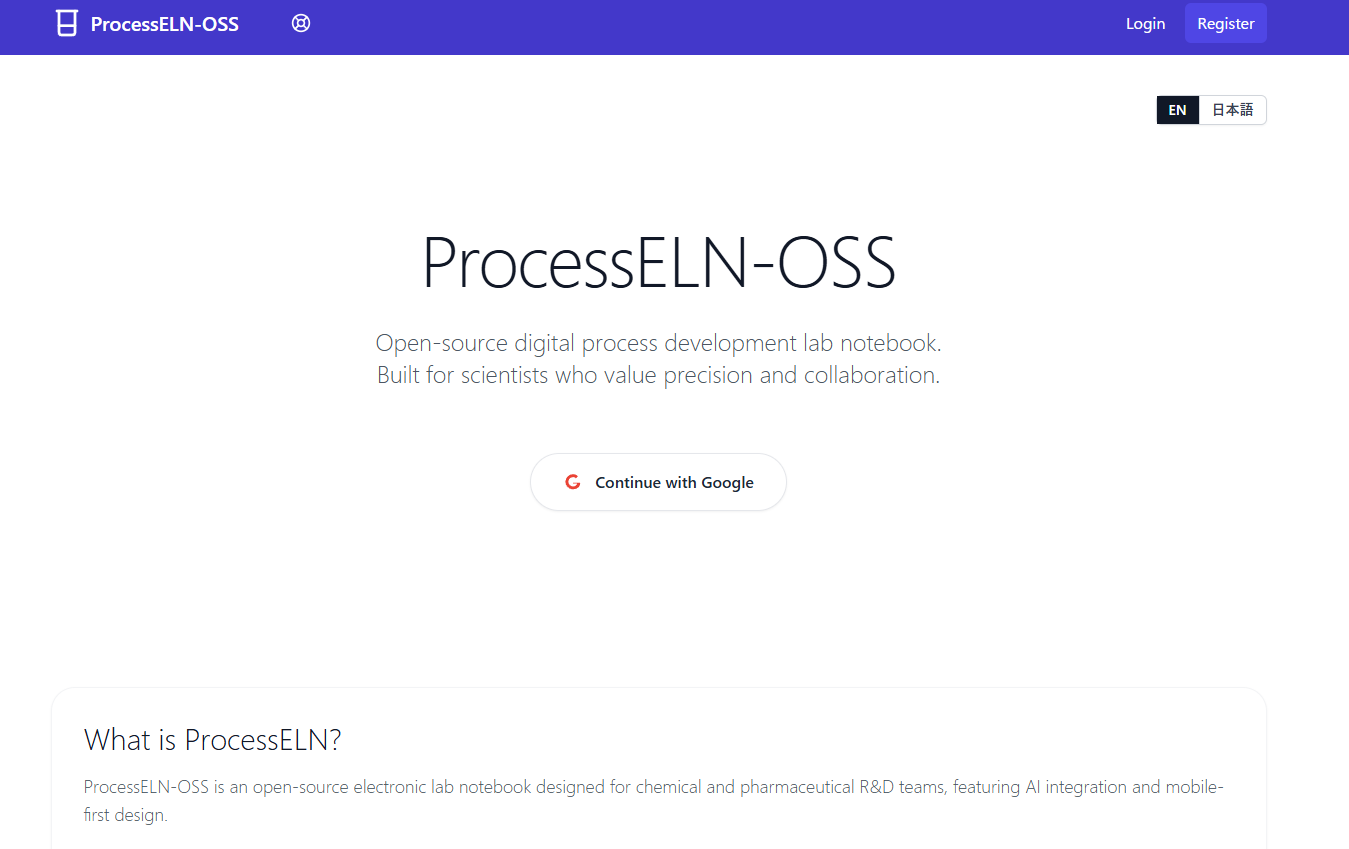Viewport: 1349px width, 849px height.
Task: Select EN in the language switcher
Action: 1177,109
